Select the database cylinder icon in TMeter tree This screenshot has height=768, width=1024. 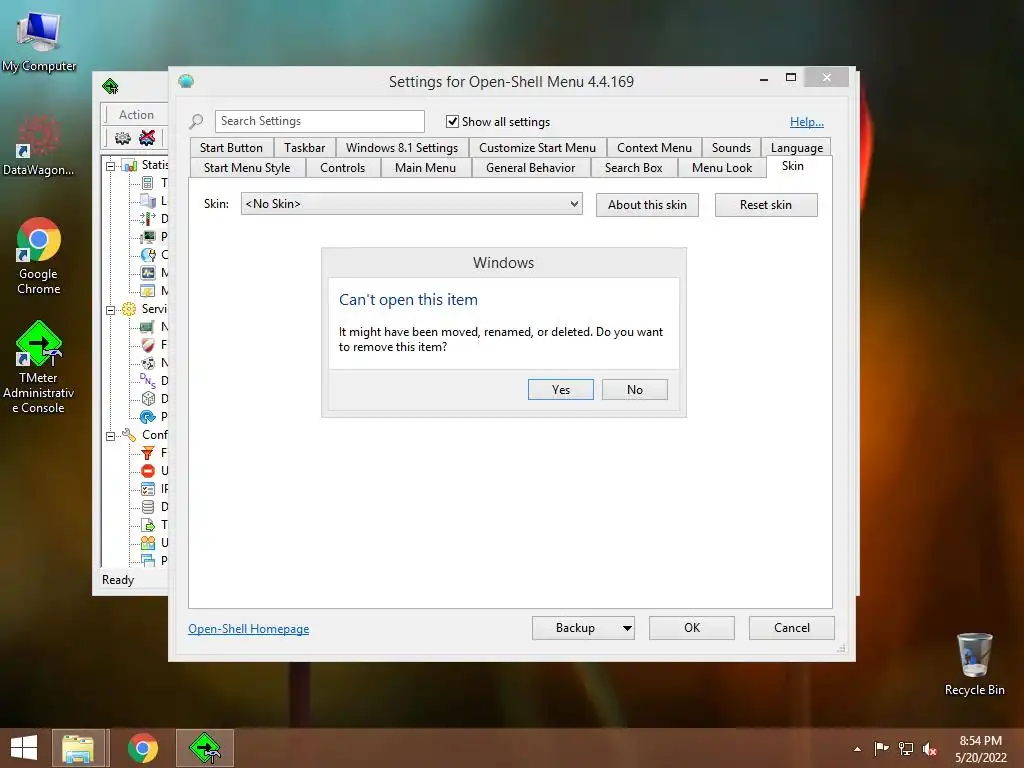(148, 507)
